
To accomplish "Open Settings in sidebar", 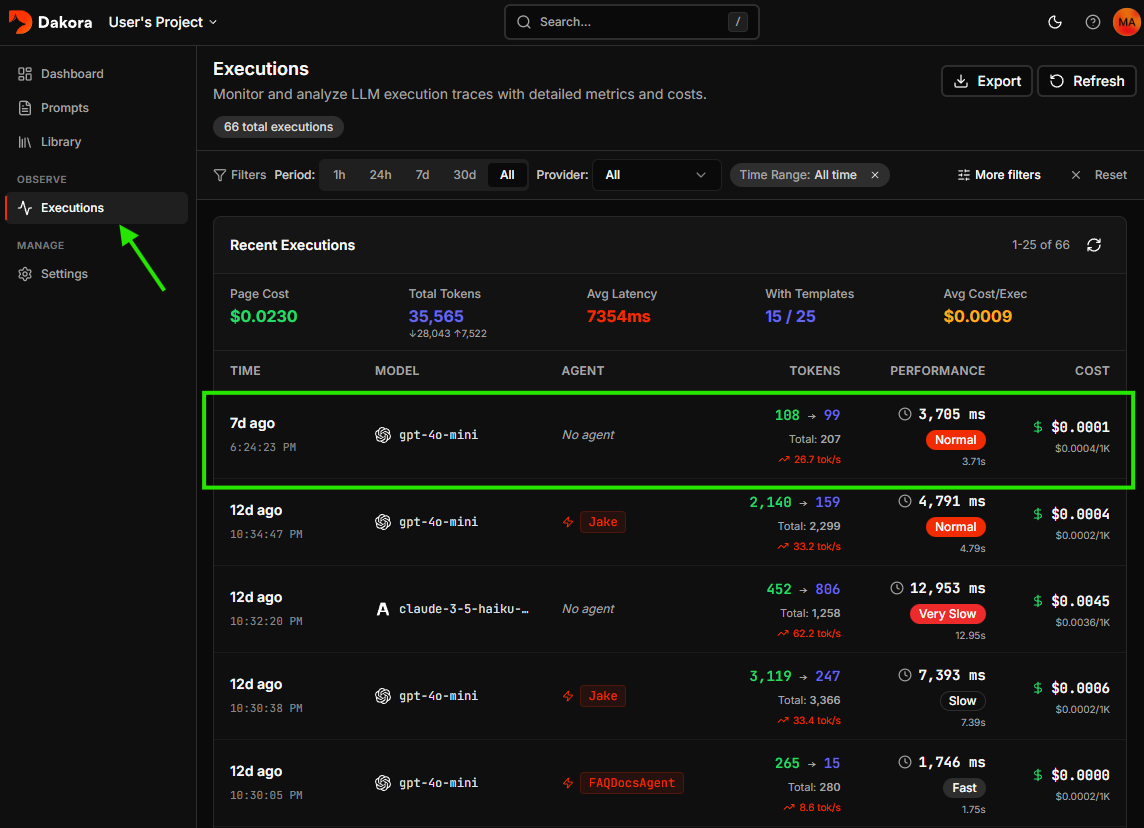I will pyautogui.click(x=96, y=274).
